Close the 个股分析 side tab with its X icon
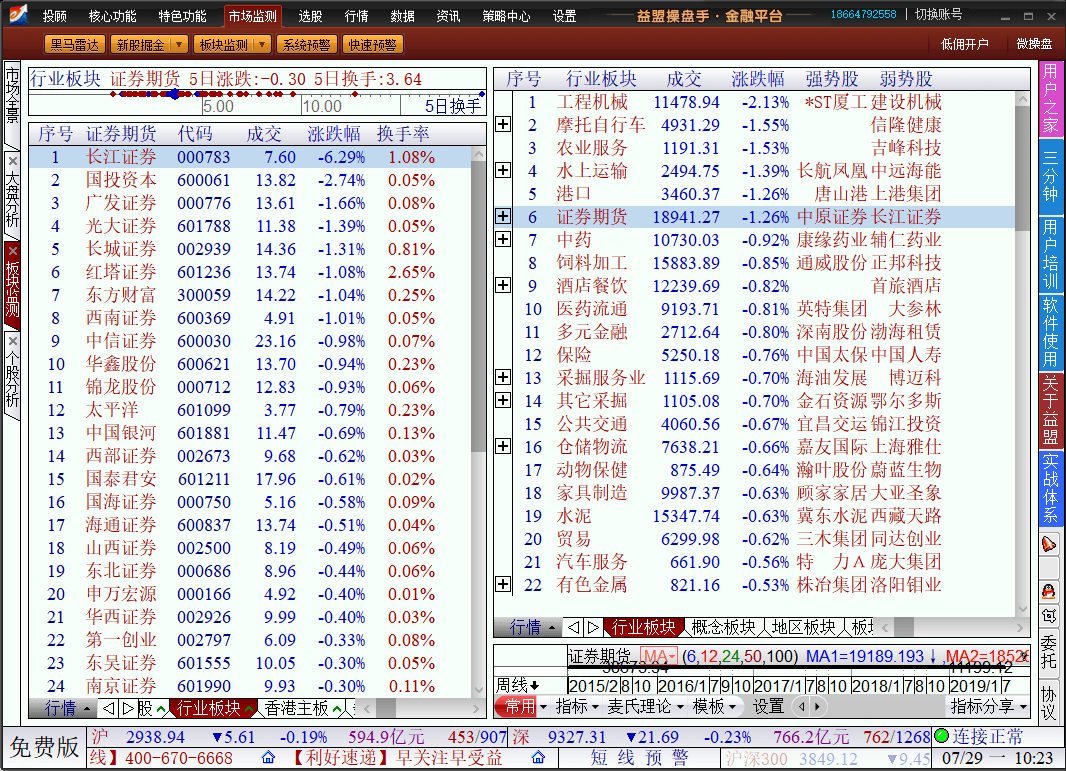This screenshot has height=771, width=1066. click(x=13, y=340)
